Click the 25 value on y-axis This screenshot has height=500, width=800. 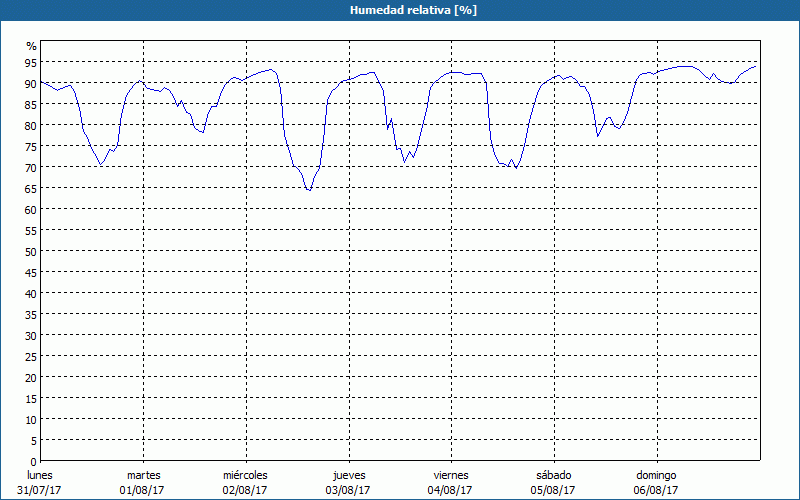(x=30, y=356)
